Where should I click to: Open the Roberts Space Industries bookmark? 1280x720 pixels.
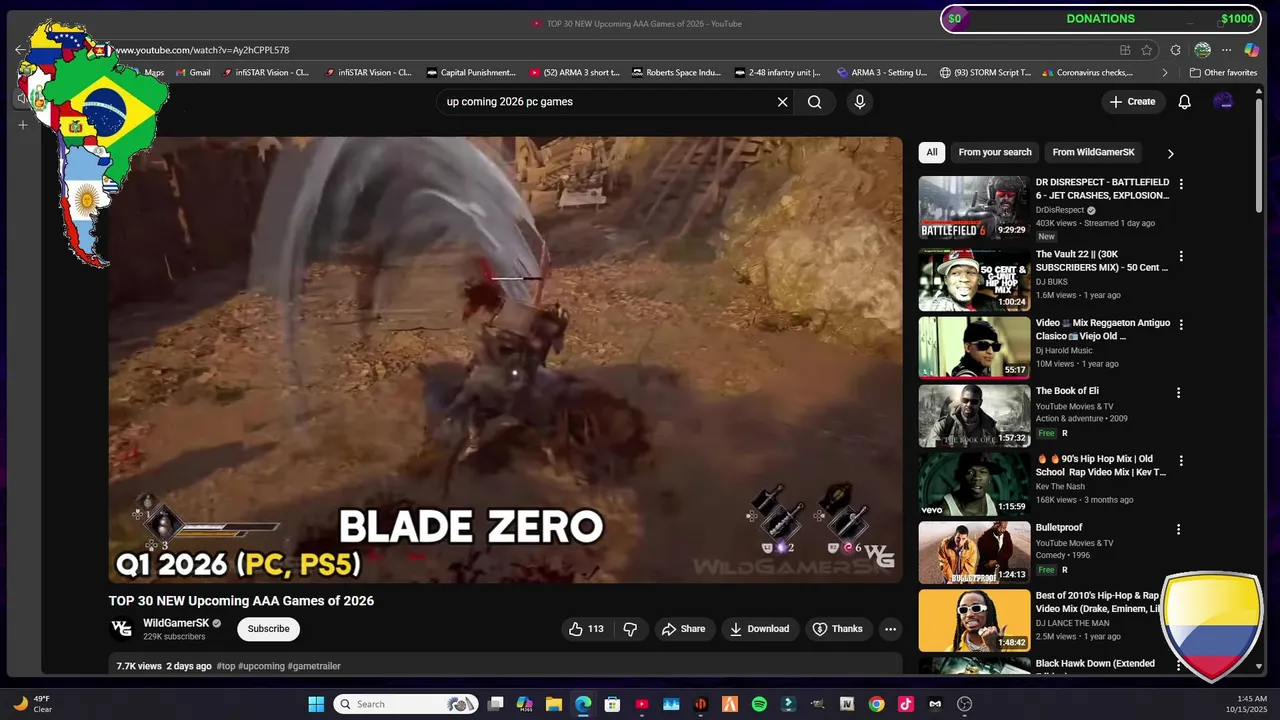(675, 73)
